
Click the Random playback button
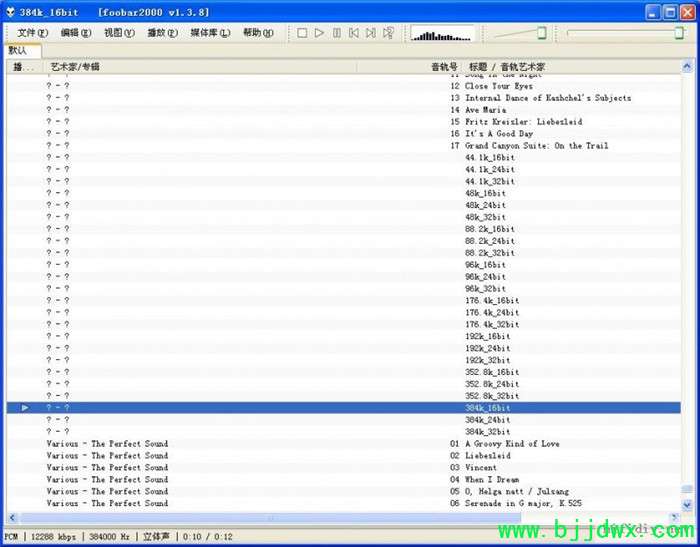[x=388, y=33]
